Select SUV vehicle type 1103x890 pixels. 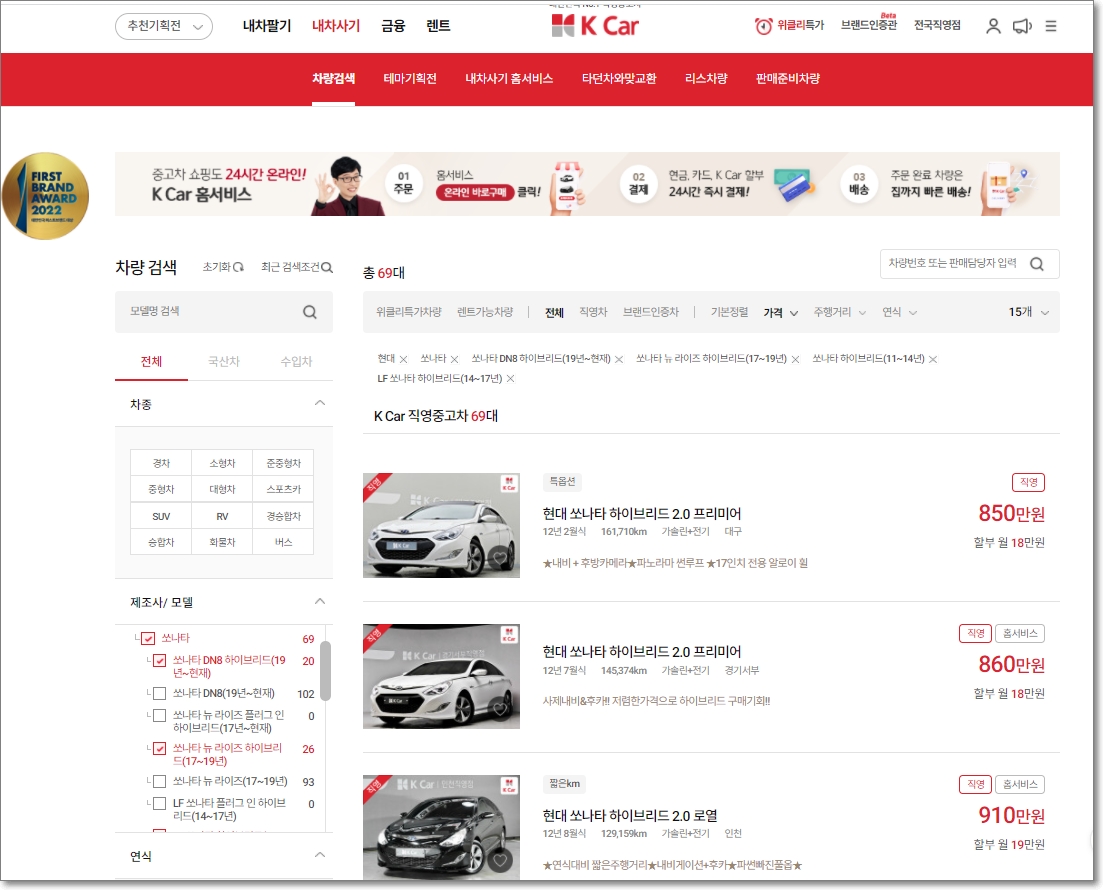tap(161, 516)
